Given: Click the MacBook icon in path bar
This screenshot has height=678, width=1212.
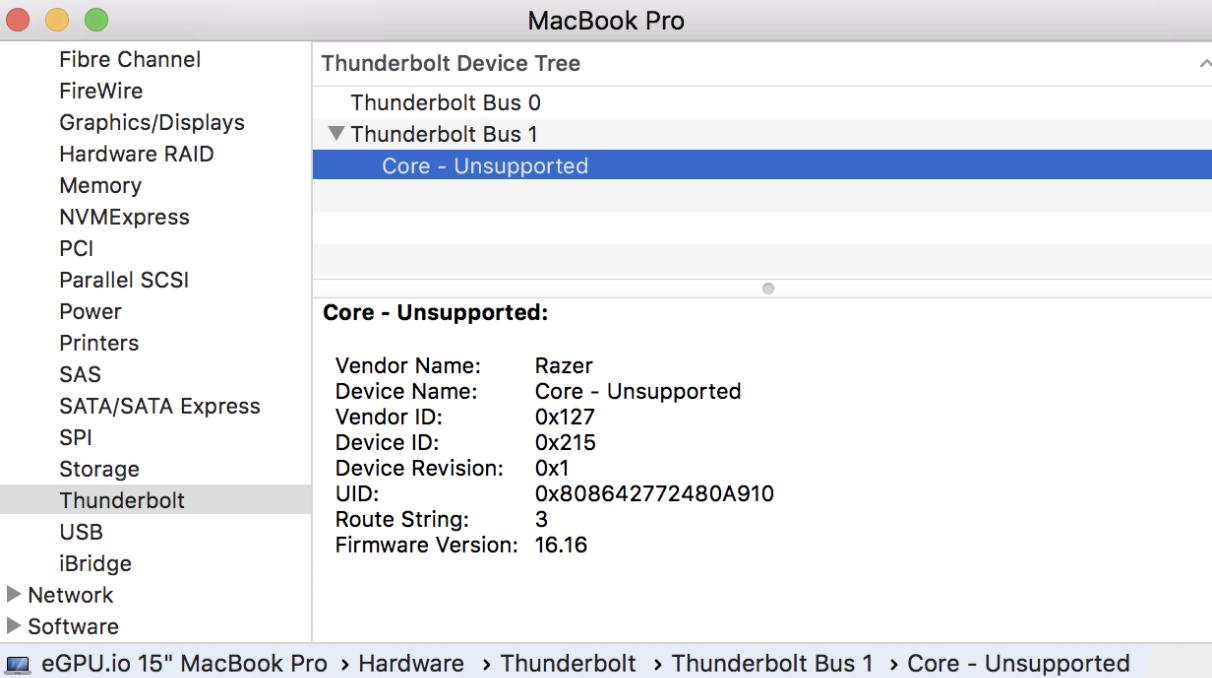Looking at the screenshot, I should (18, 664).
